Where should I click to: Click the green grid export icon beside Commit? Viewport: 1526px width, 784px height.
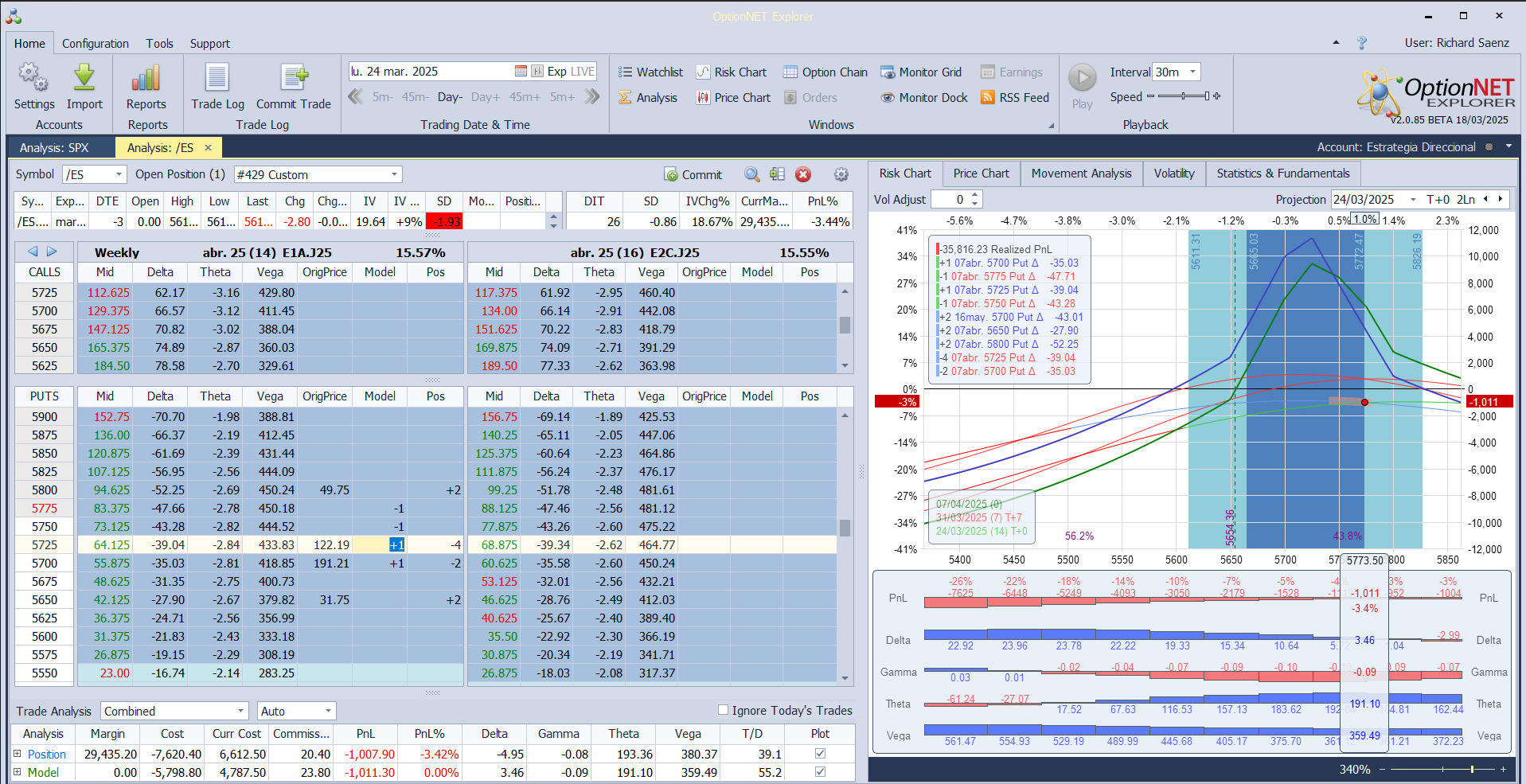[778, 174]
